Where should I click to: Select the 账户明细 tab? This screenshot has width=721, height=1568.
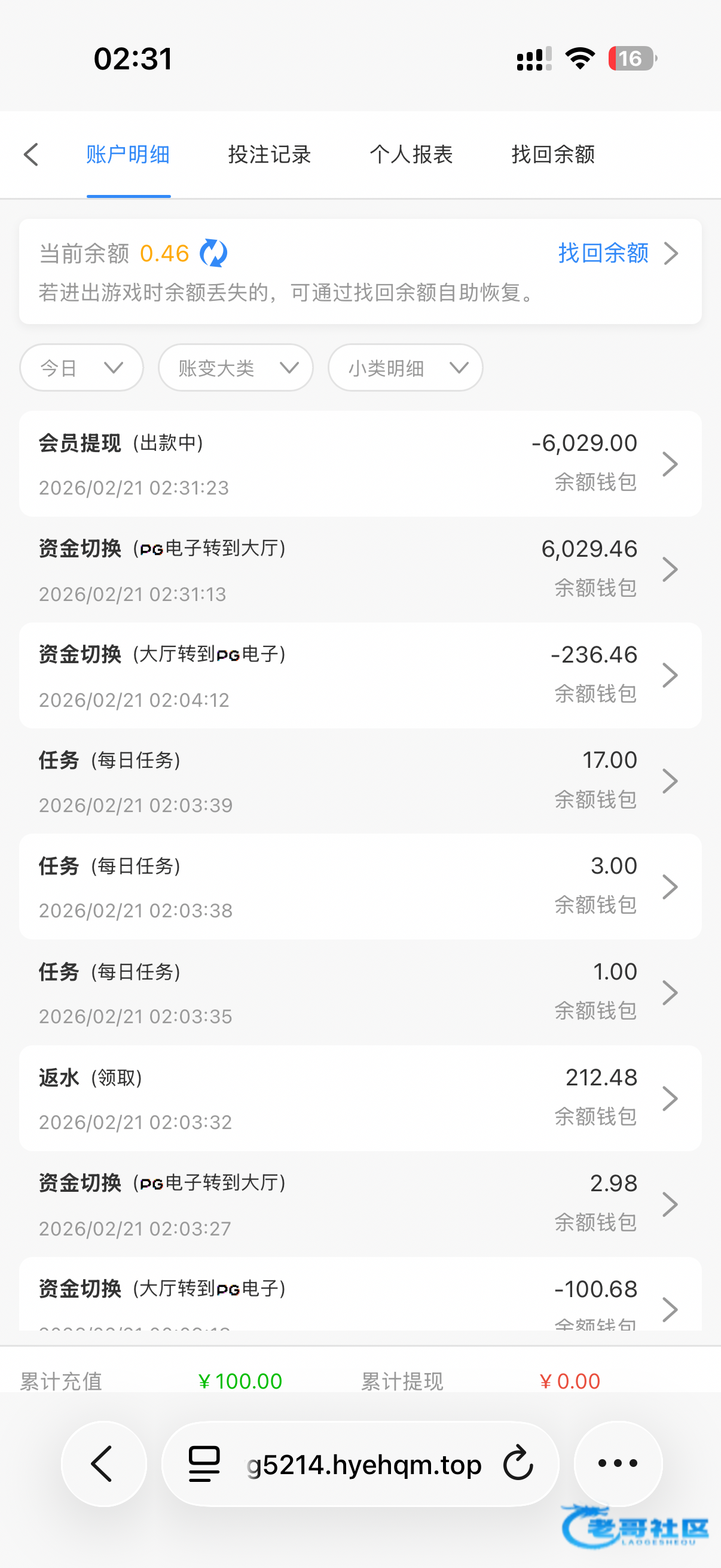[x=128, y=155]
